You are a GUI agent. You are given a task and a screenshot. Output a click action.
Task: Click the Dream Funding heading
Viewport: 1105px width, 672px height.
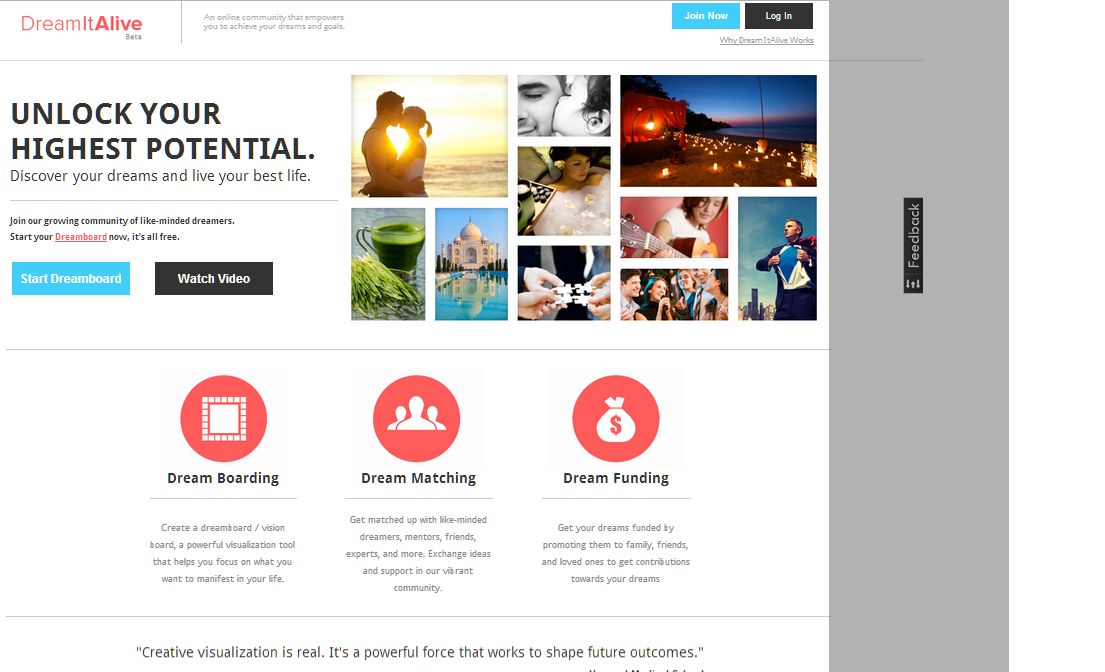tap(616, 478)
